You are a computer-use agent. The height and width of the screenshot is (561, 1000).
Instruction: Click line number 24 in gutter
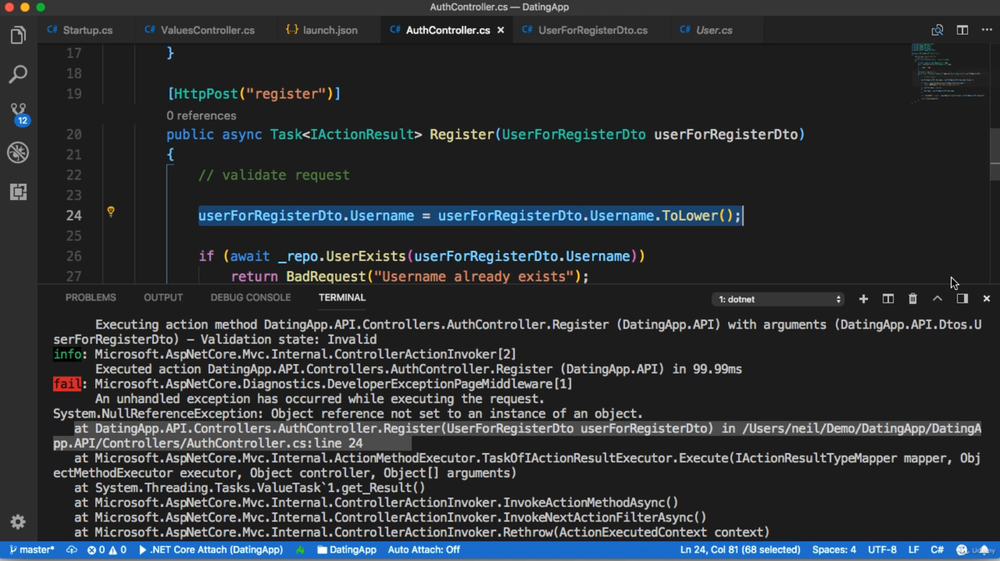(74, 215)
